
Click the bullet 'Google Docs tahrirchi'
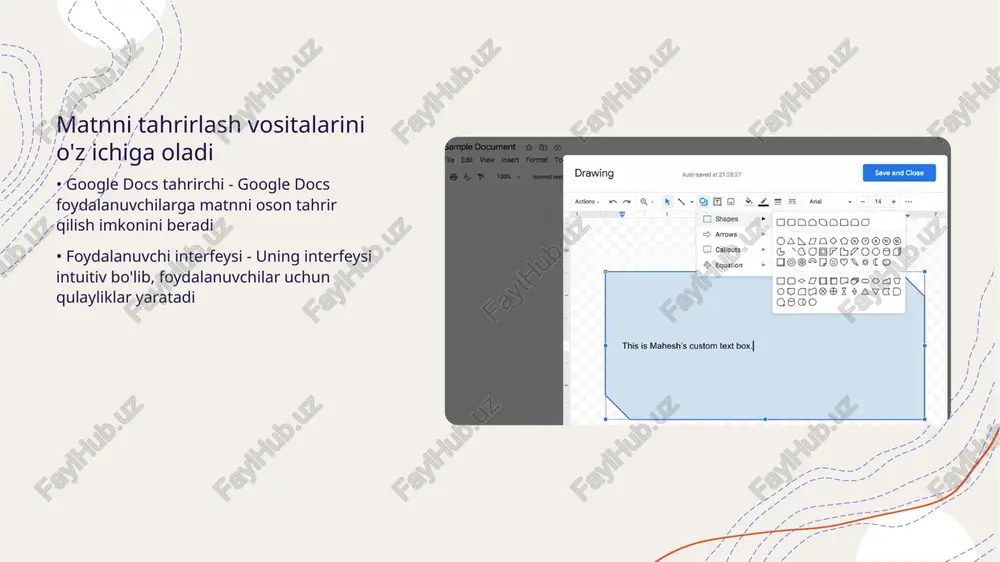198,184
